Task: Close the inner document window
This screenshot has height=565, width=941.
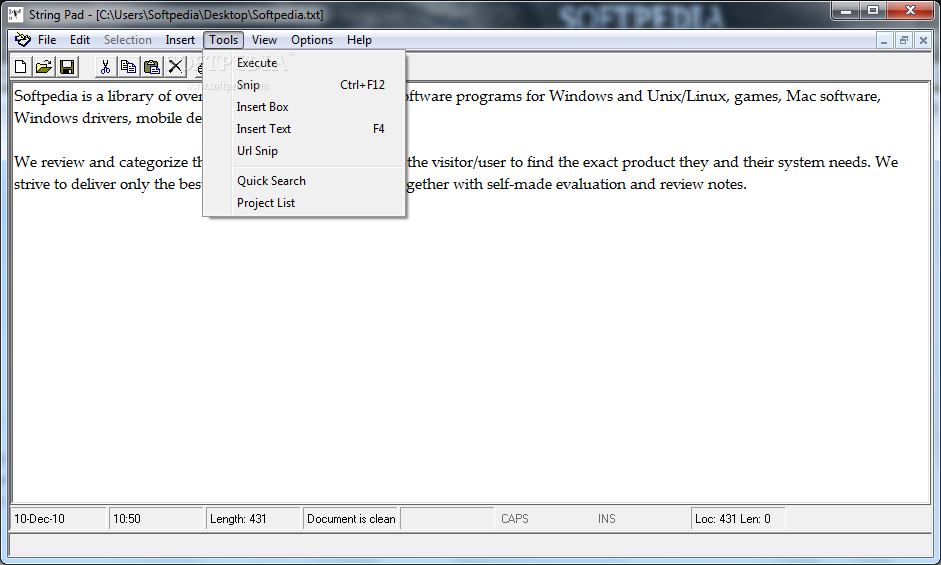Action: 923,40
